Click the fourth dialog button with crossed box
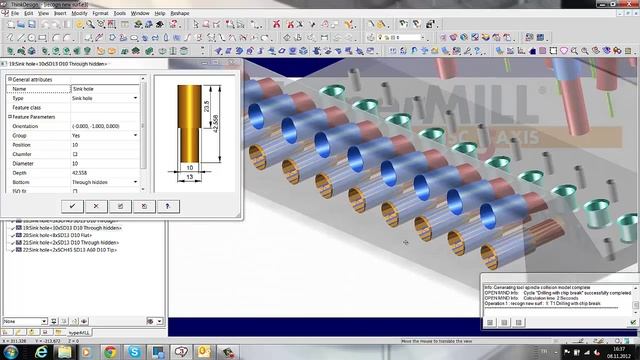Image resolution: width=640 pixels, height=360 pixels. 144,206
